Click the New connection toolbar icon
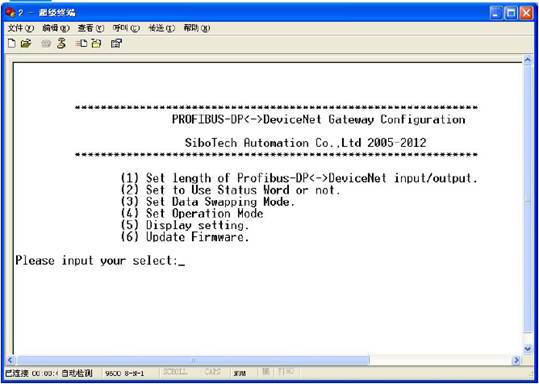Viewport: 539px width, 384px height. click(12, 43)
